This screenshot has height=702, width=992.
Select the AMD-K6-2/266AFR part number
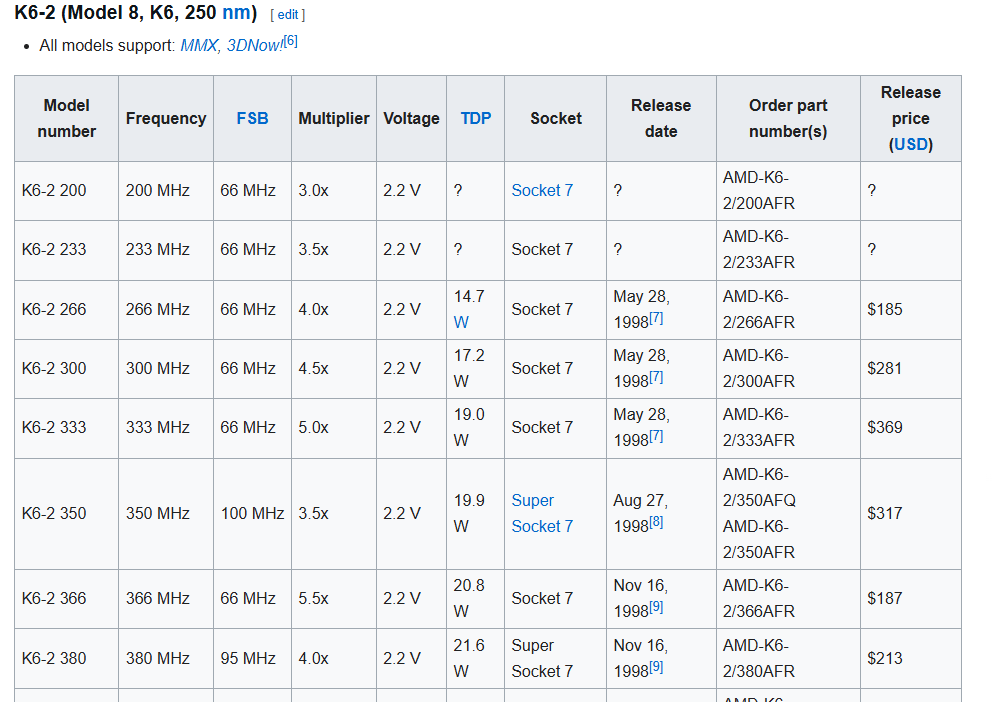[x=759, y=309]
